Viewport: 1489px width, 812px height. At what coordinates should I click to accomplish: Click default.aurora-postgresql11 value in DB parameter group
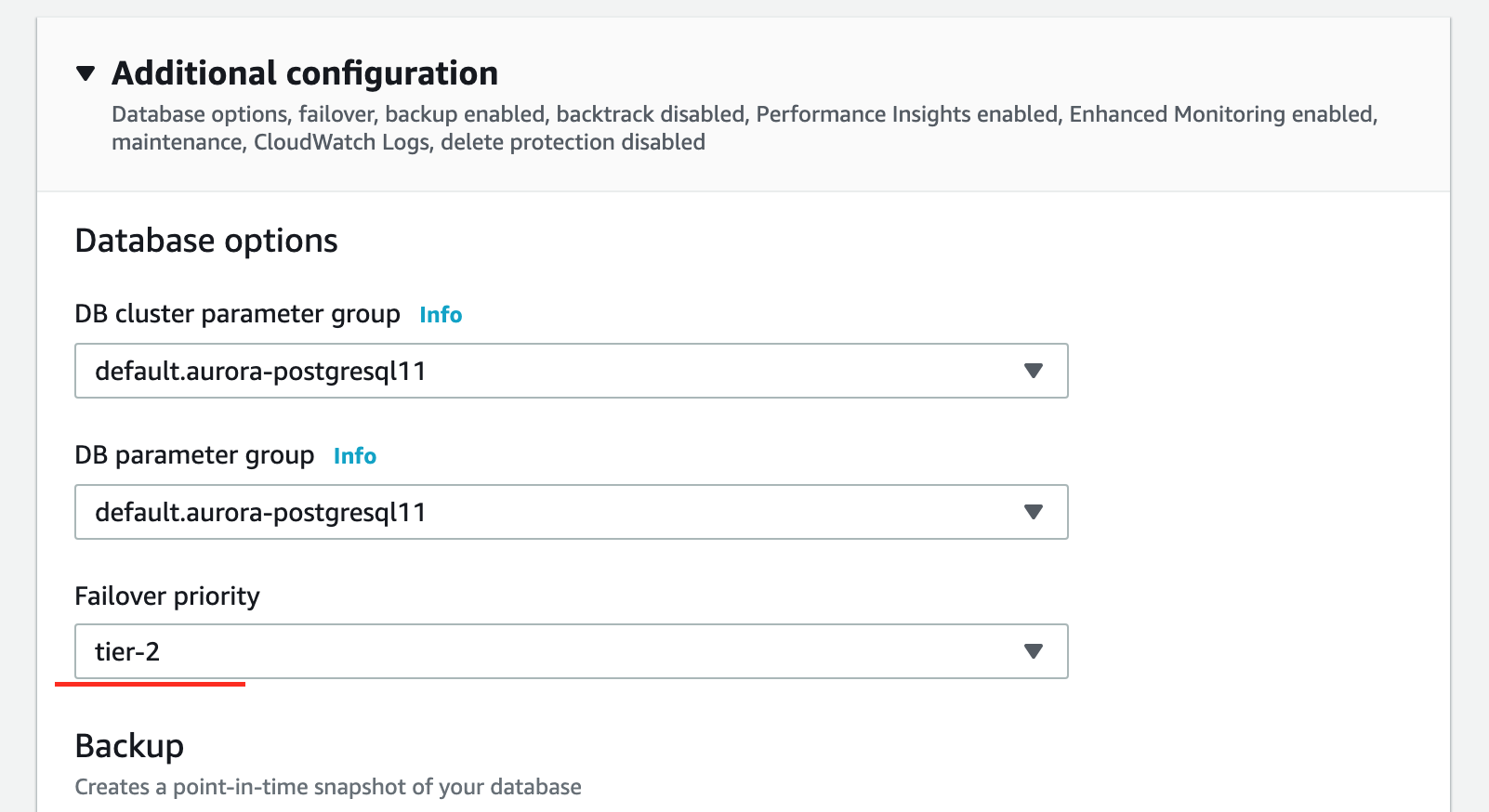260,512
